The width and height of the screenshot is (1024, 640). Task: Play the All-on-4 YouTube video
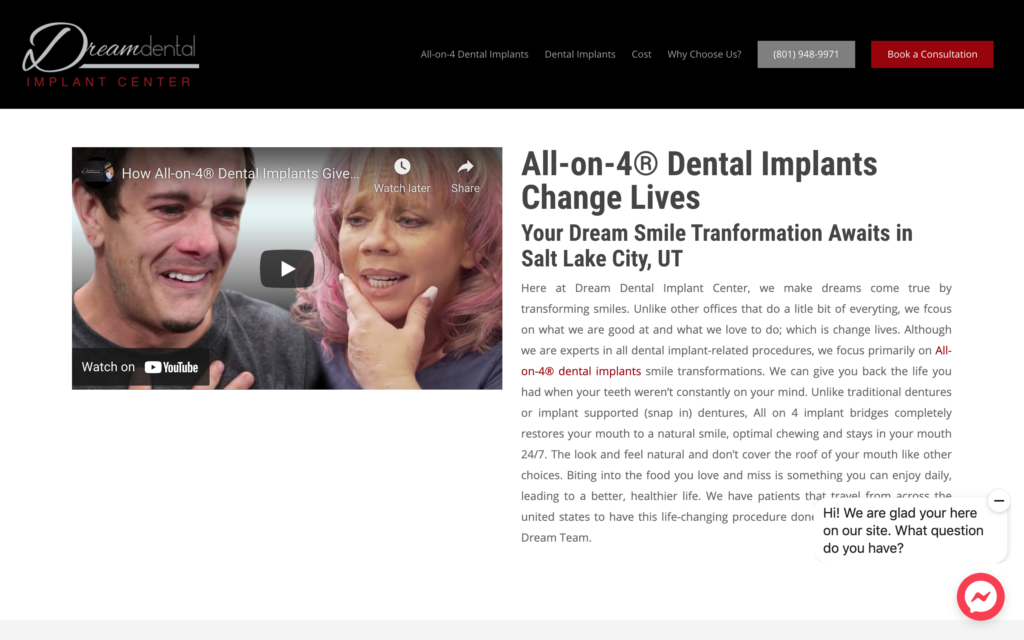tap(287, 268)
